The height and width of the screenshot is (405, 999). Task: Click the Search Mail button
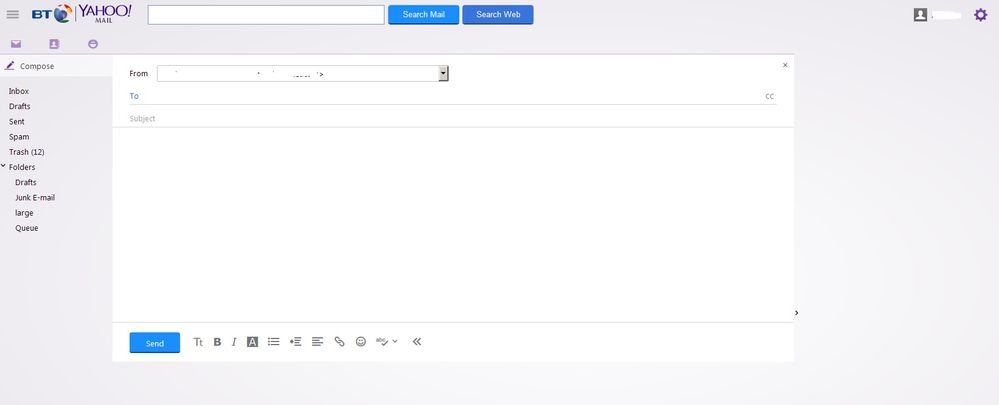[x=424, y=15]
